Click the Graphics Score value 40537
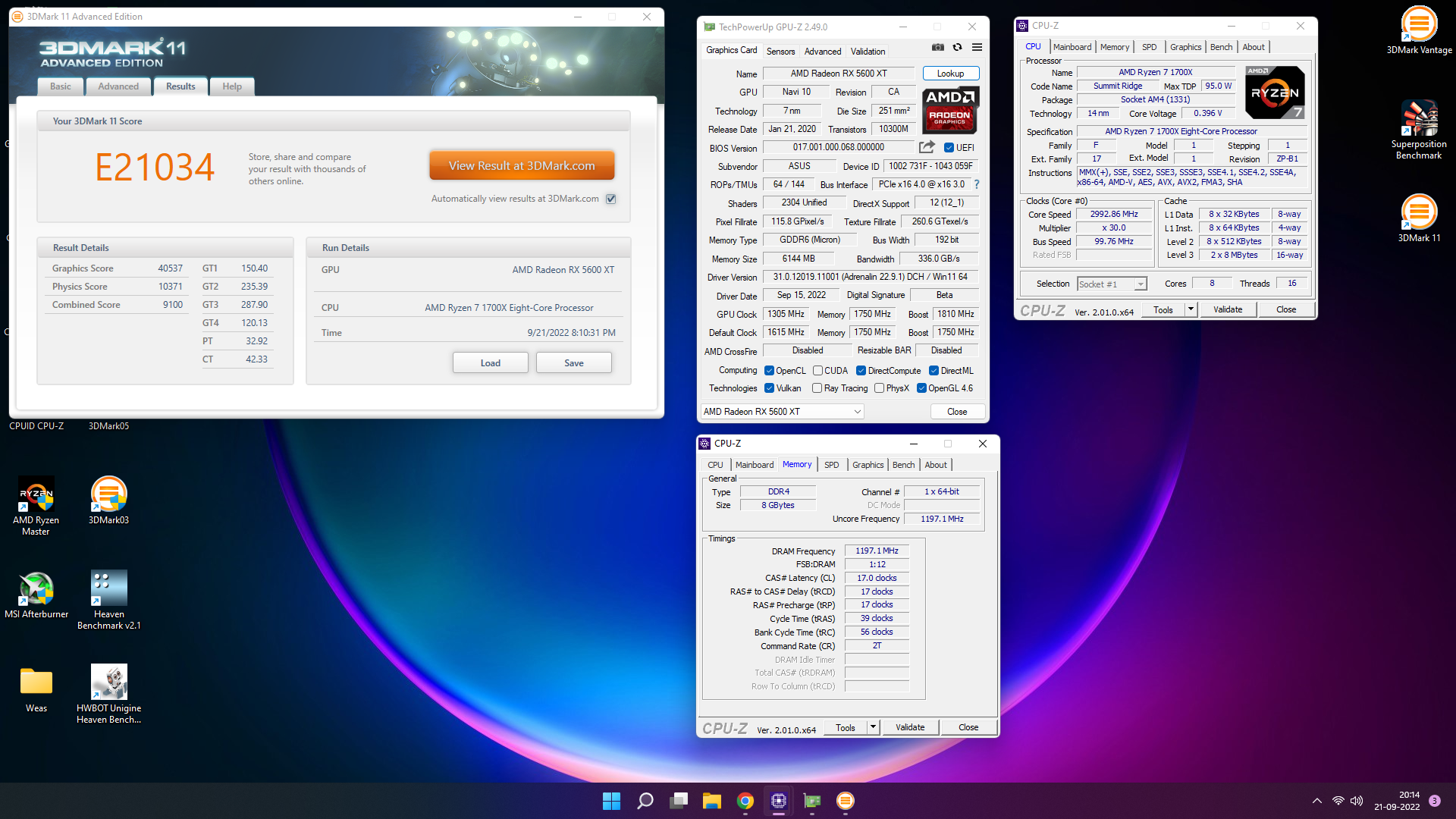Screen dimensions: 1456x819 coord(170,268)
